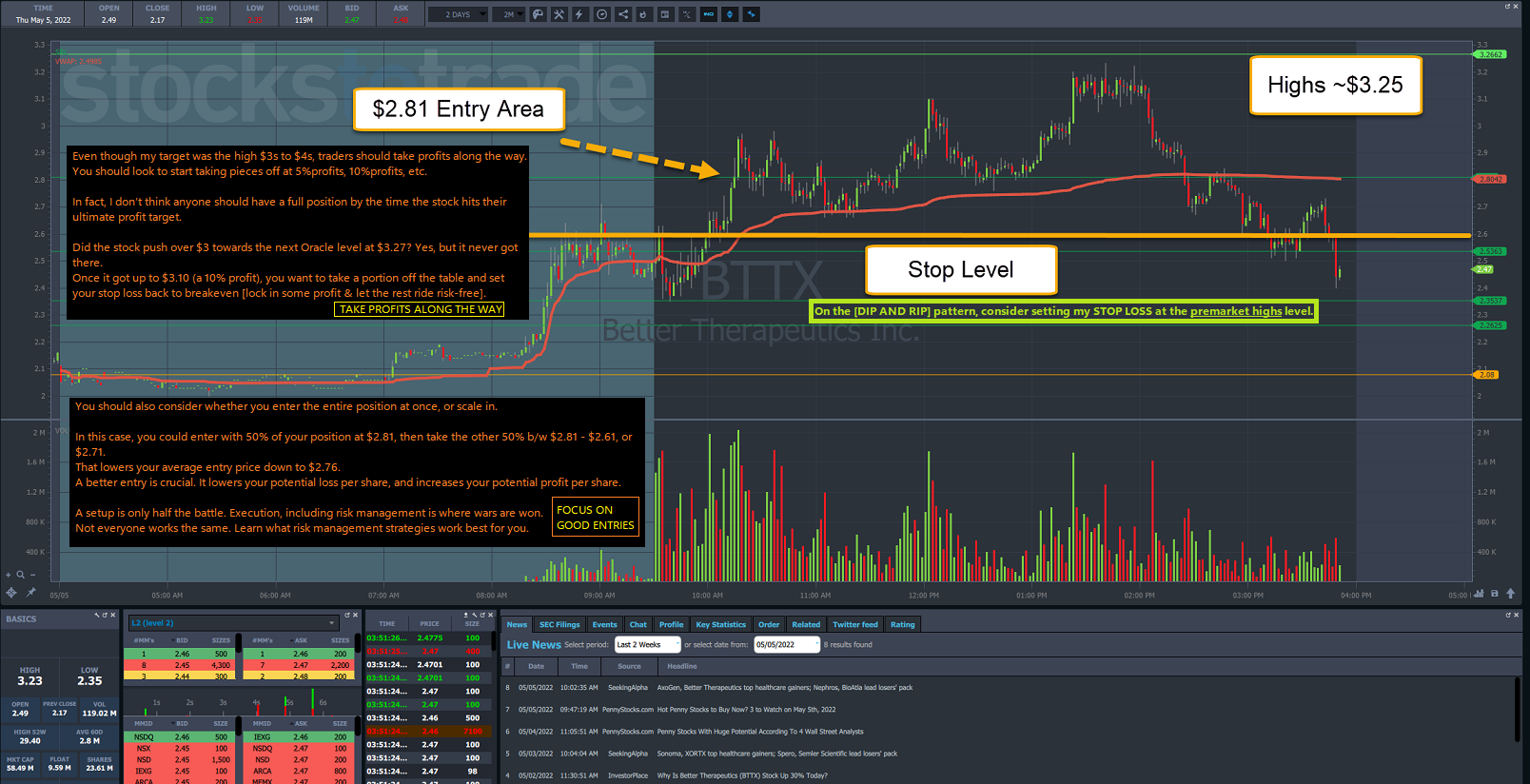Switch to the Events tab
This screenshot has height=784, width=1530.
point(605,625)
